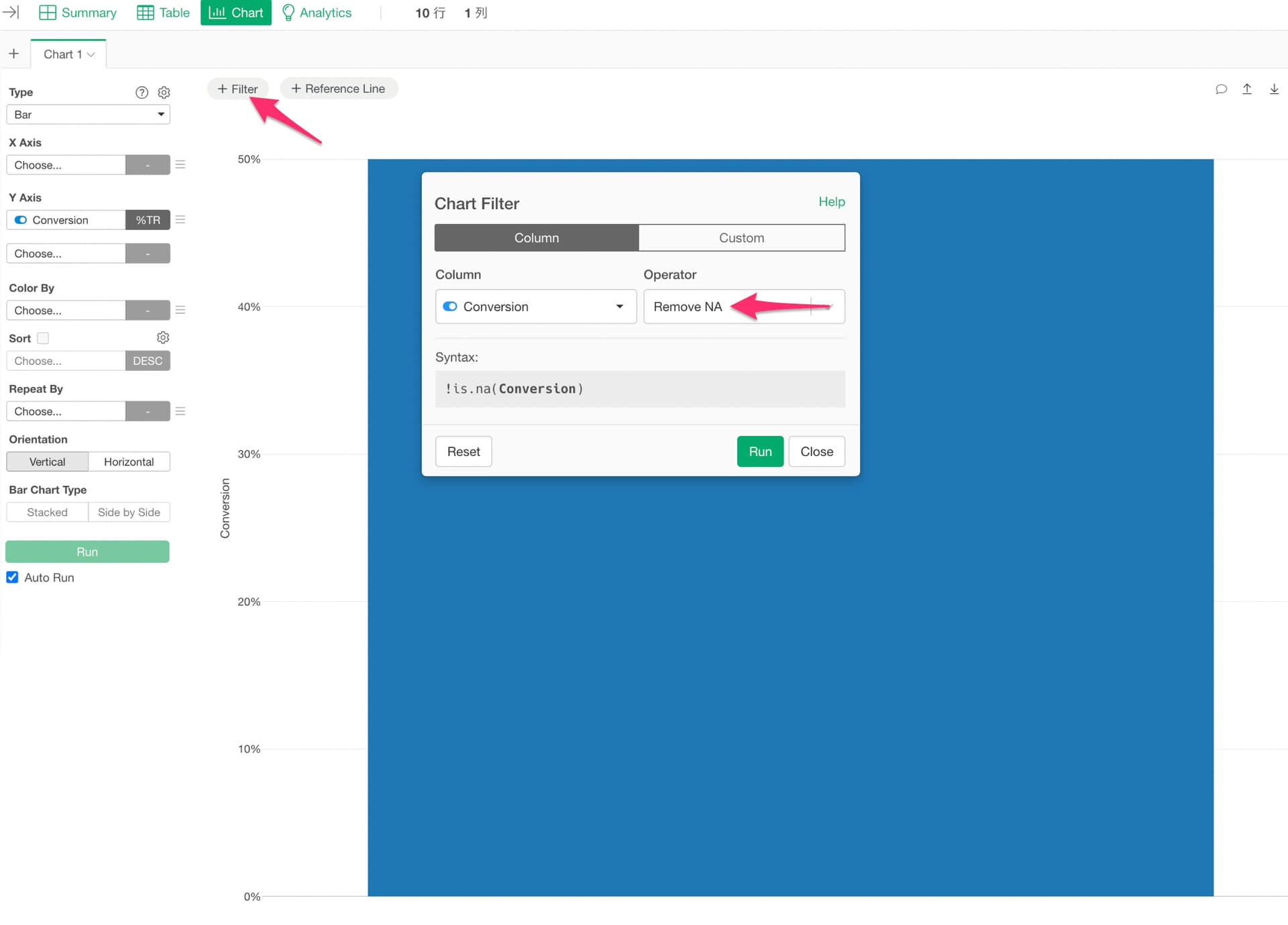1288x925 pixels.
Task: Collapse the side panel with arrow icon
Action: [x=11, y=12]
